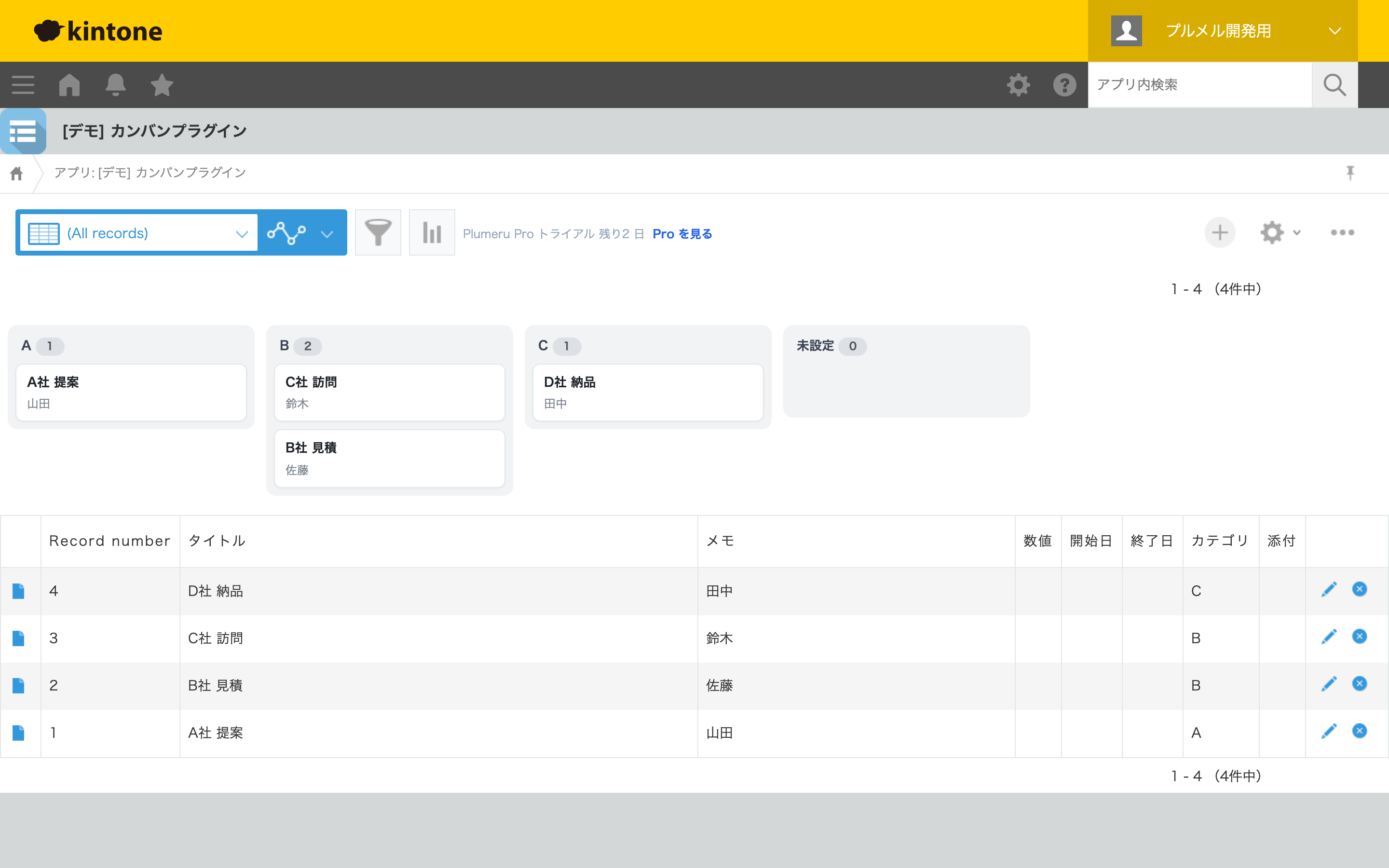Open the hamburger navigation menu
1389x868 pixels.
pyautogui.click(x=23, y=85)
